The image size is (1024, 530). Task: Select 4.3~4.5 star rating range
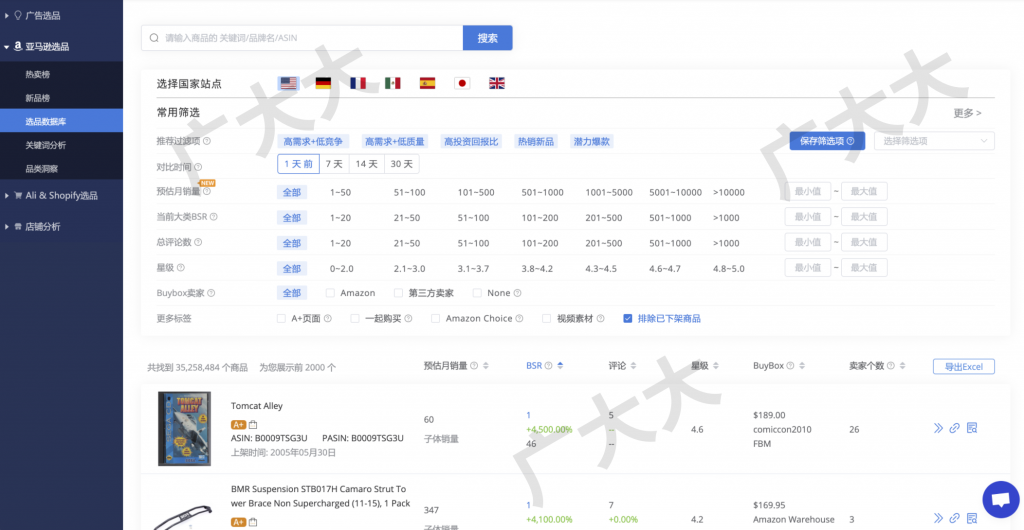click(x=601, y=269)
